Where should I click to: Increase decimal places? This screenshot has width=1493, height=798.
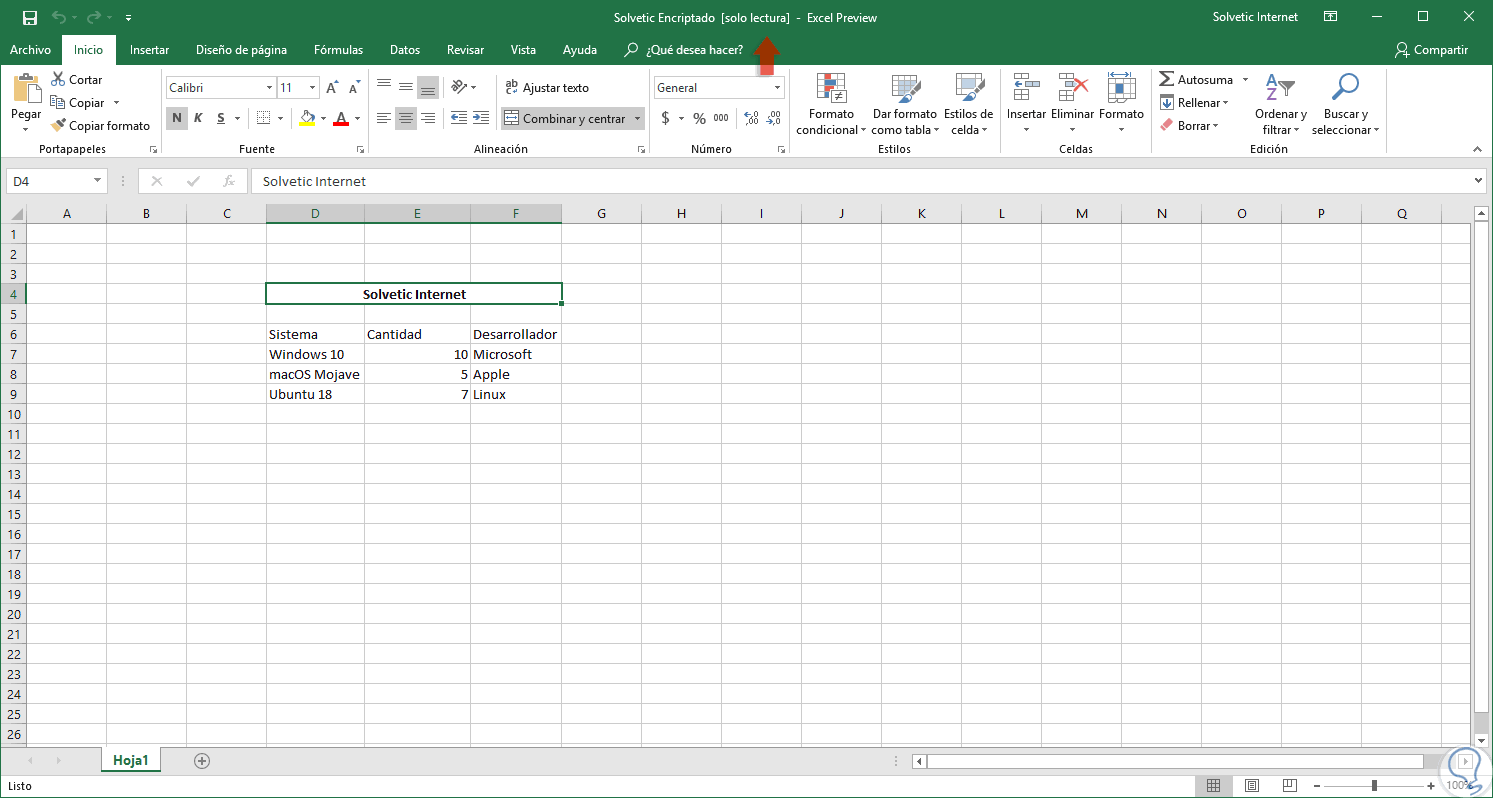752,118
